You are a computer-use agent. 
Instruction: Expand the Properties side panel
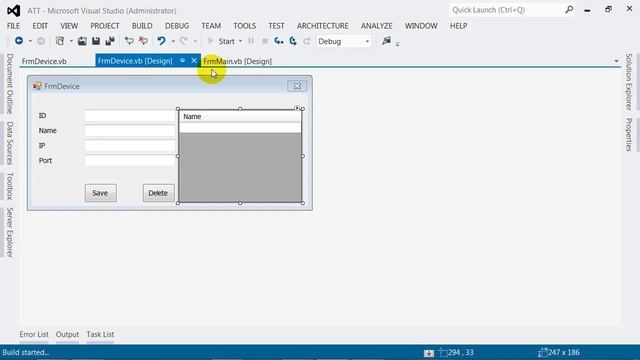point(629,134)
